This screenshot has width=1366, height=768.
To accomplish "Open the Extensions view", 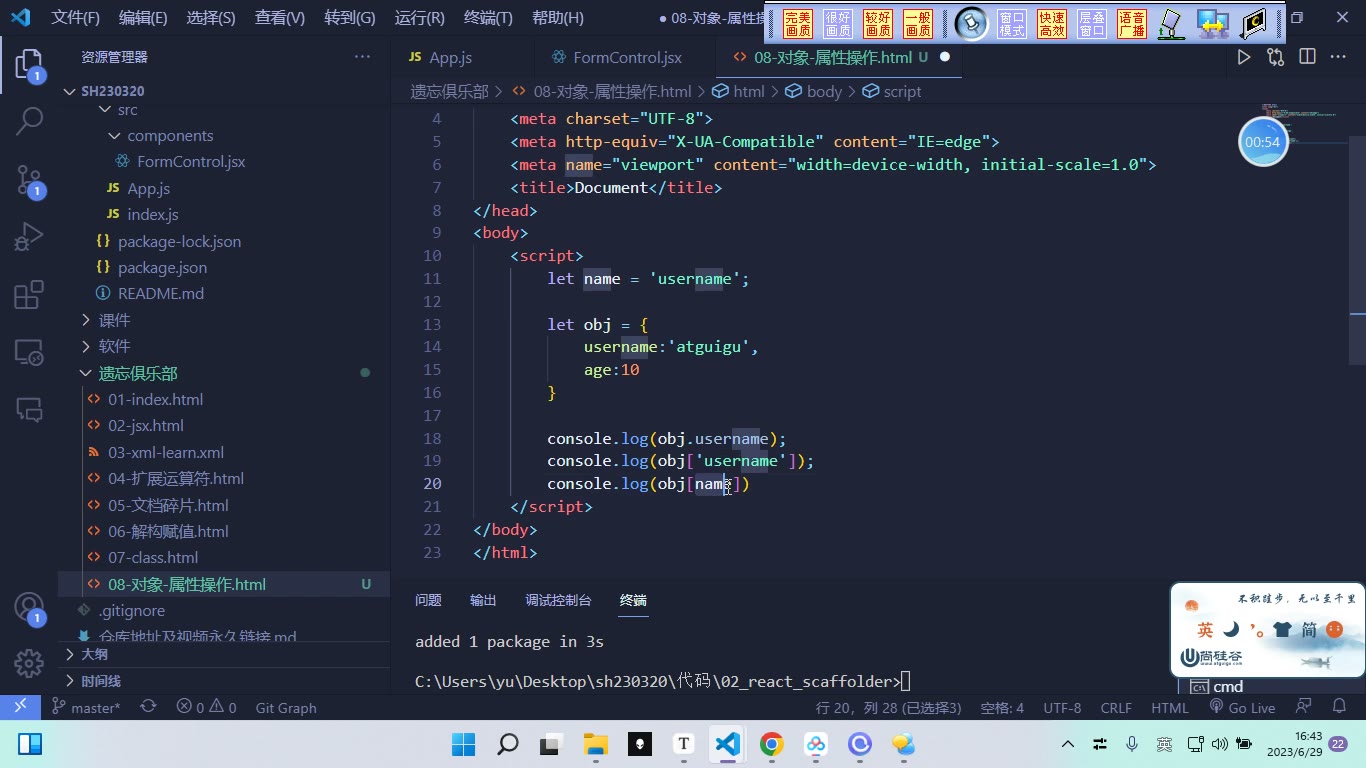I will 29,295.
